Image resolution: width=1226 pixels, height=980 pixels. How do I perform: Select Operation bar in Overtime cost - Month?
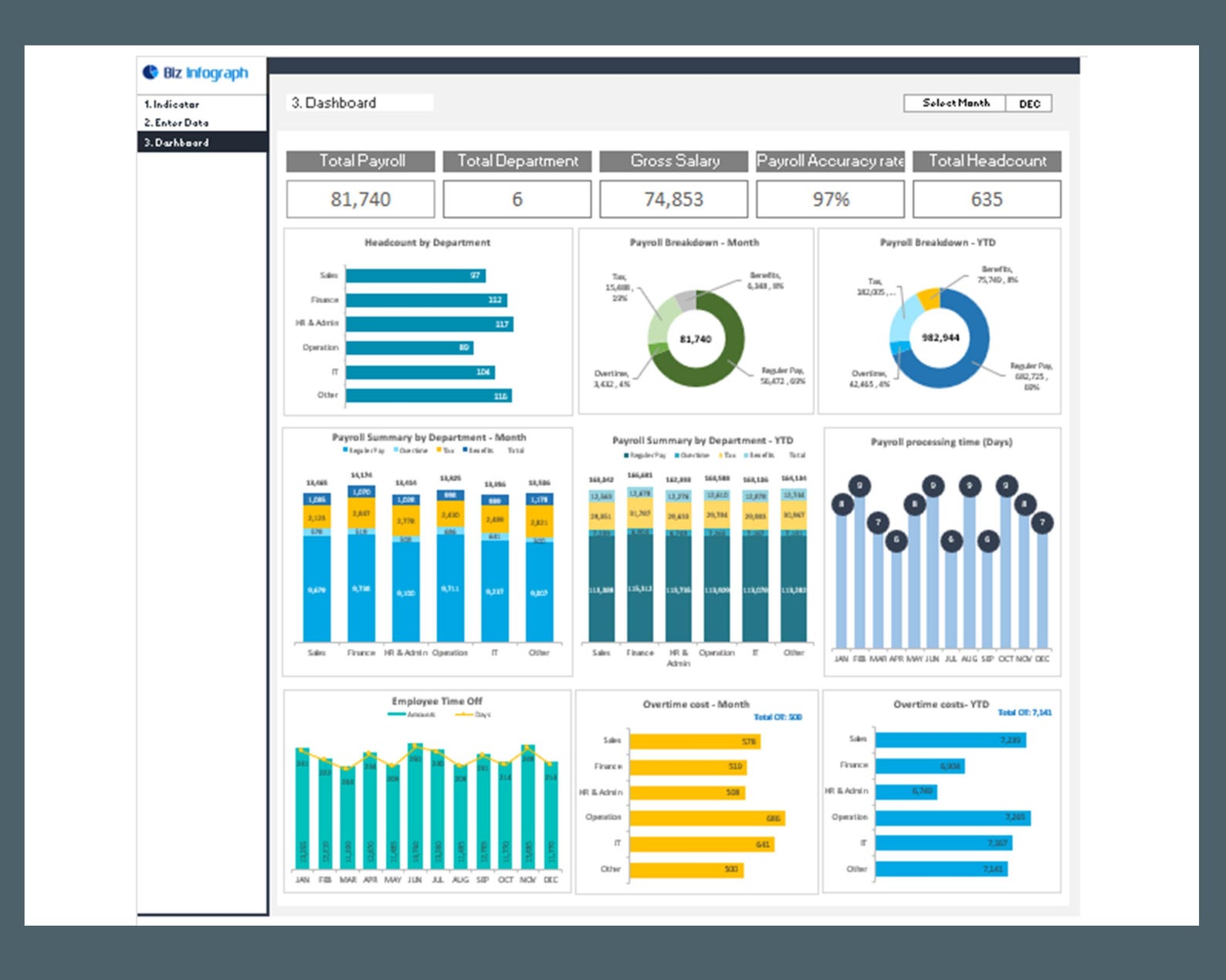707,818
